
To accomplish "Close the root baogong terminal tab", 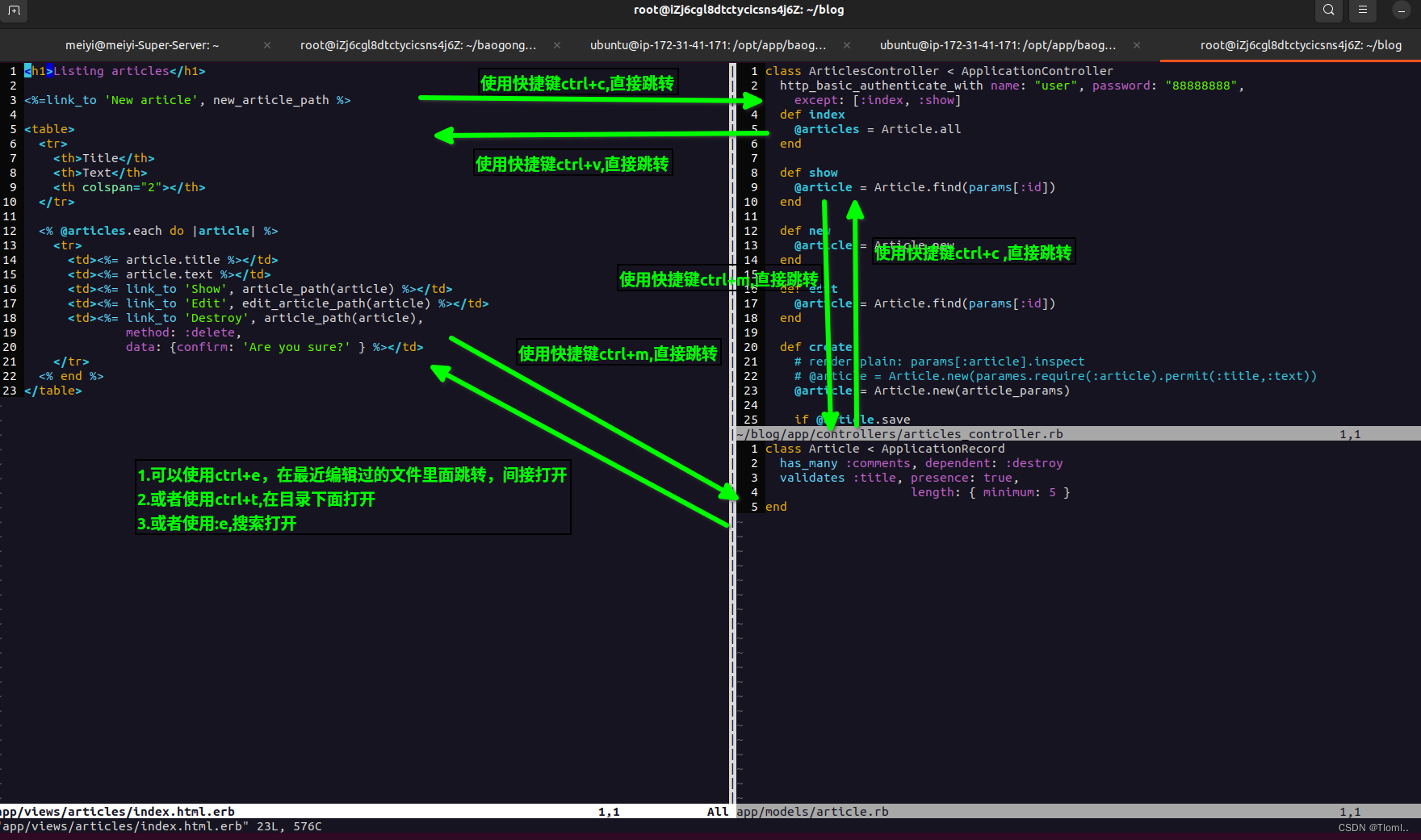I will tap(556, 45).
